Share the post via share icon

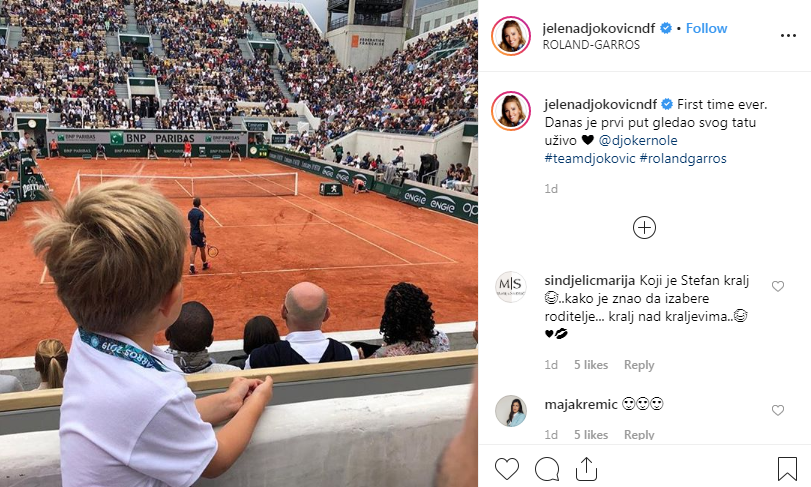point(587,468)
